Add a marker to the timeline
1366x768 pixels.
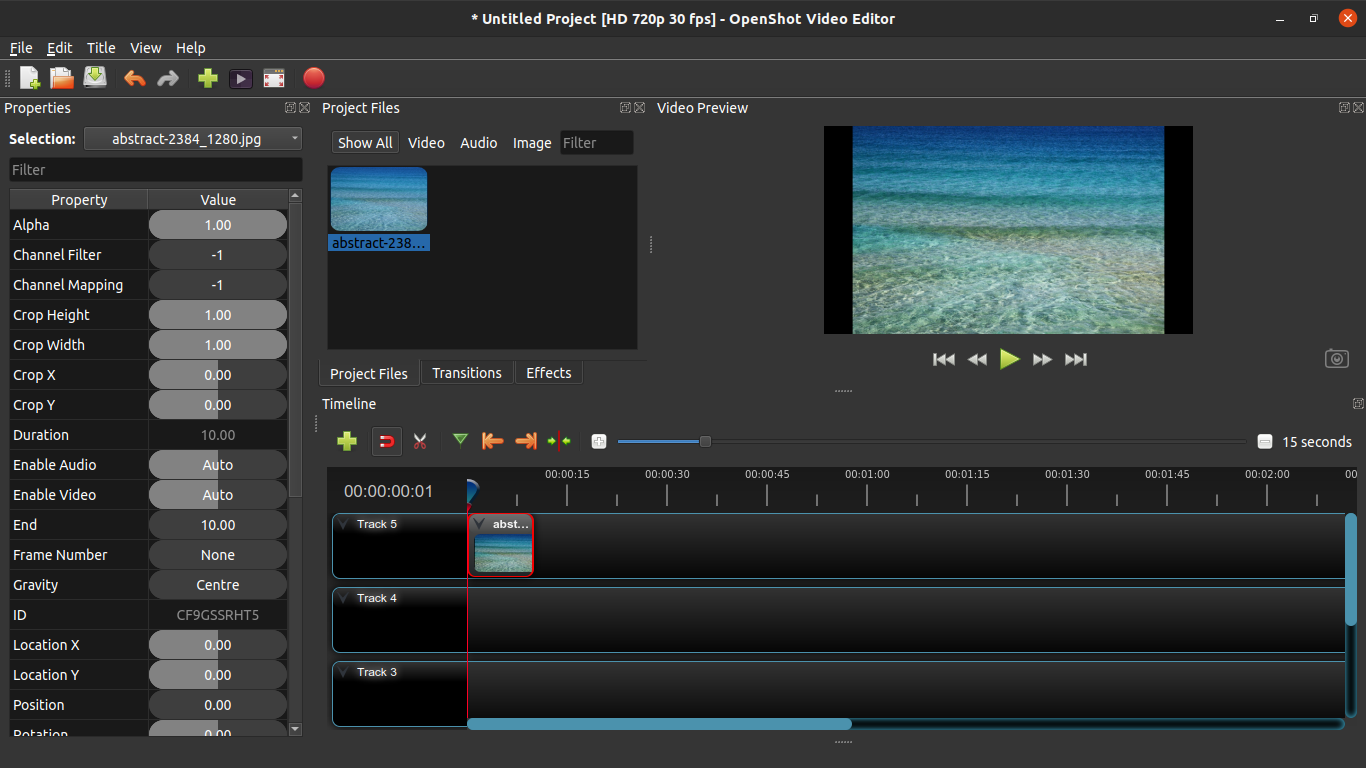[460, 440]
